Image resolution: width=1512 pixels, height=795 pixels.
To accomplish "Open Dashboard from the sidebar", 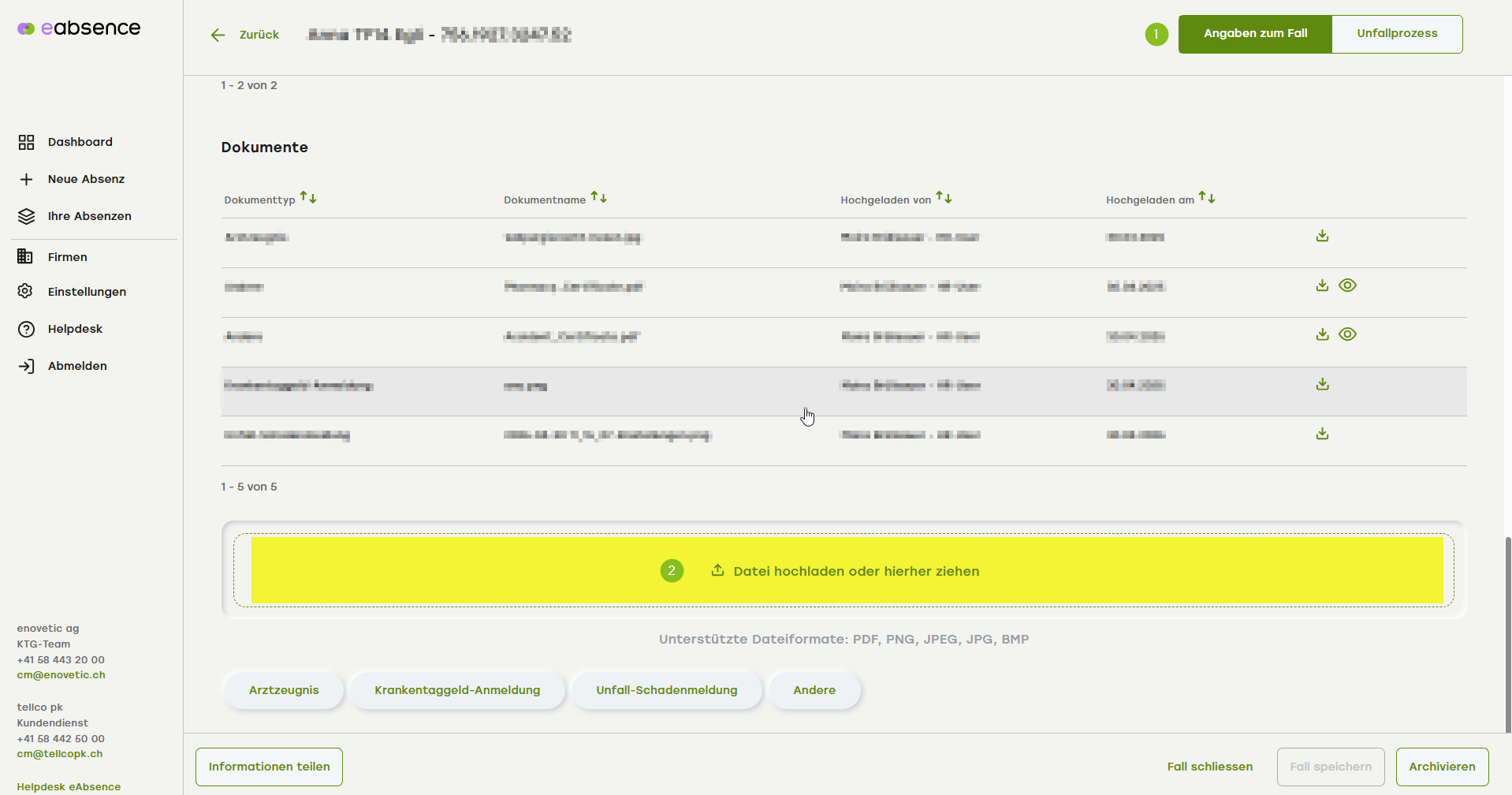I will point(80,142).
